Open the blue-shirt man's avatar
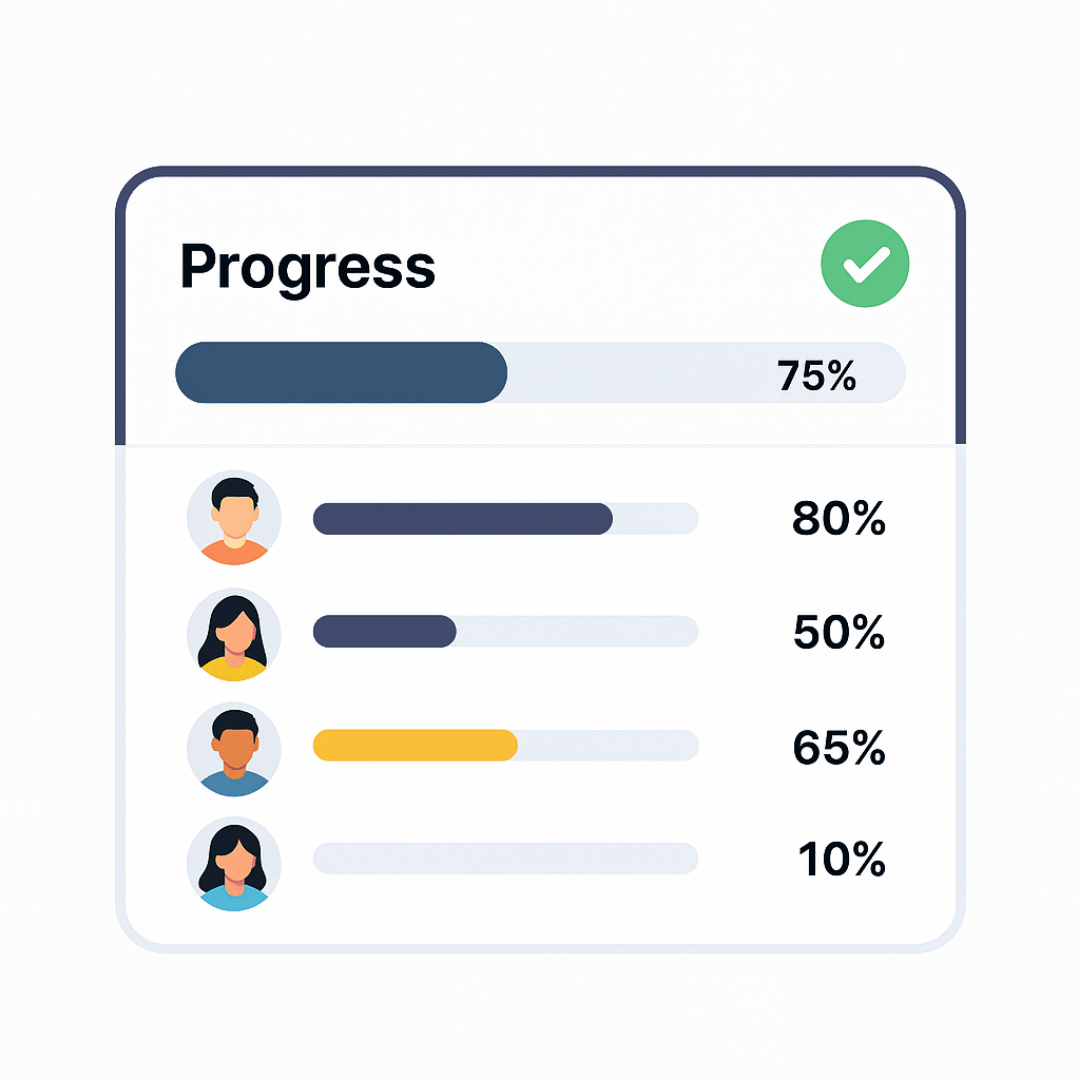This screenshot has width=1080, height=1080. [234, 748]
